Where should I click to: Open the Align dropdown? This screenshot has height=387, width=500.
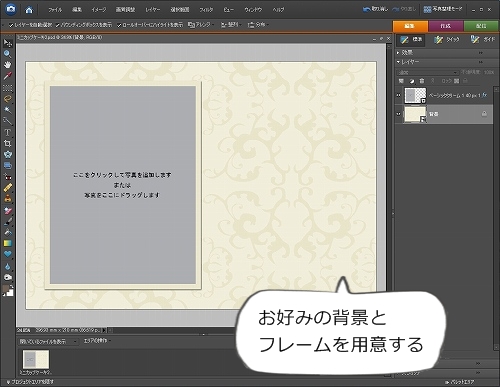231,25
